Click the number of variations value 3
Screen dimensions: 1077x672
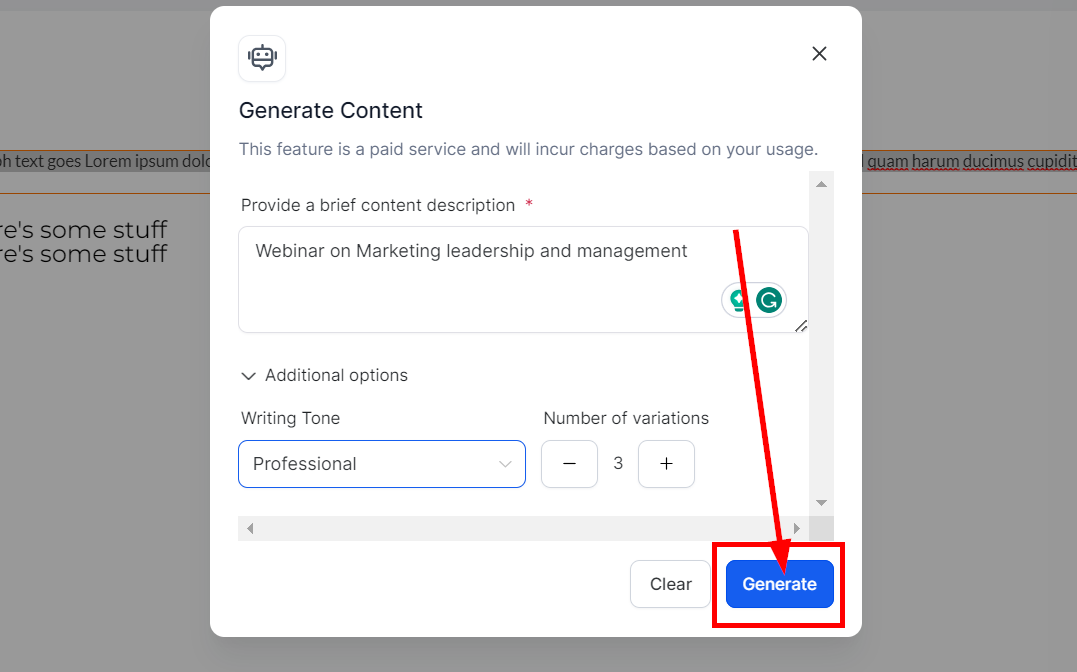618,464
